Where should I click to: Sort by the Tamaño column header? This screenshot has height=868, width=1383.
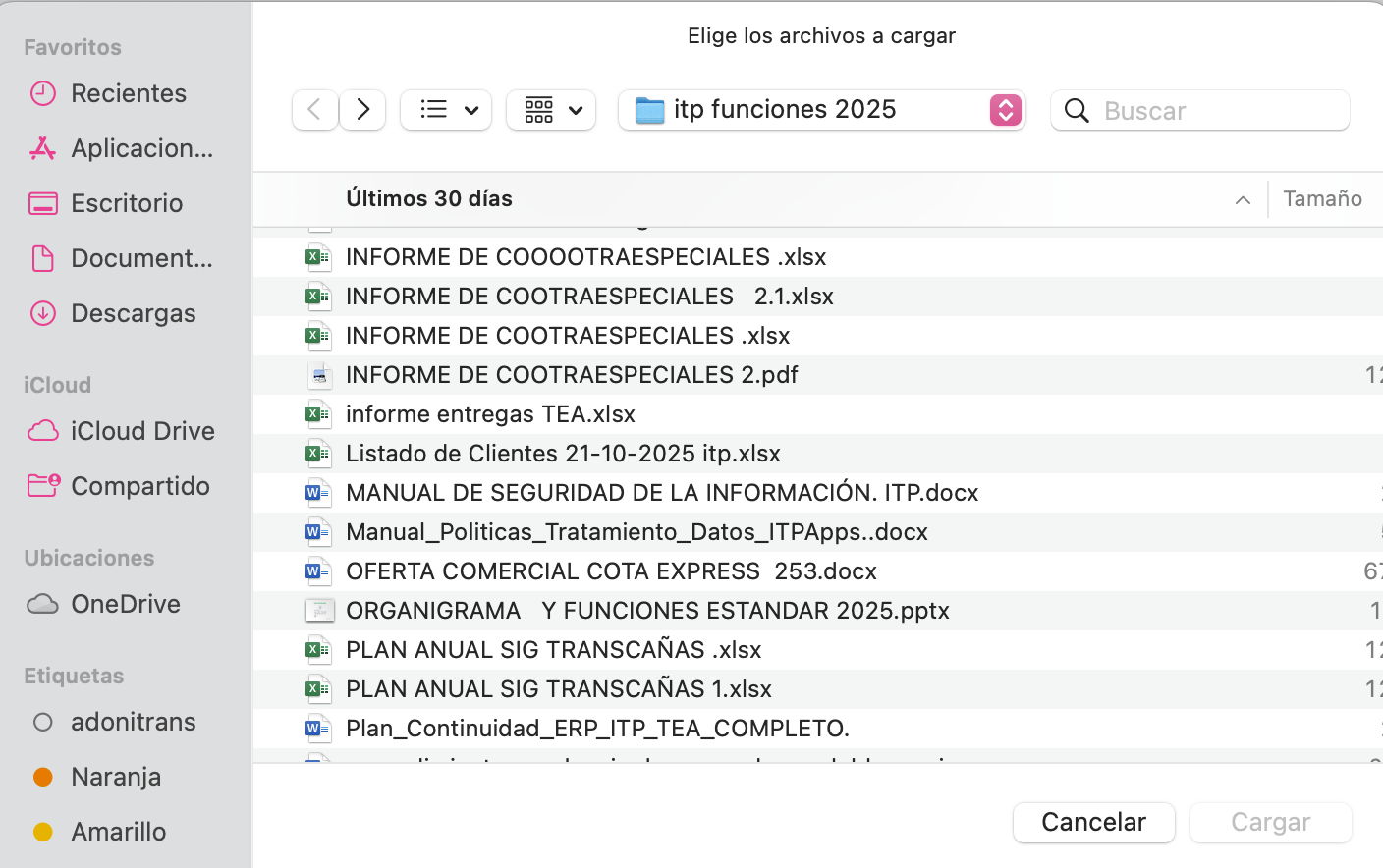[x=1321, y=199]
